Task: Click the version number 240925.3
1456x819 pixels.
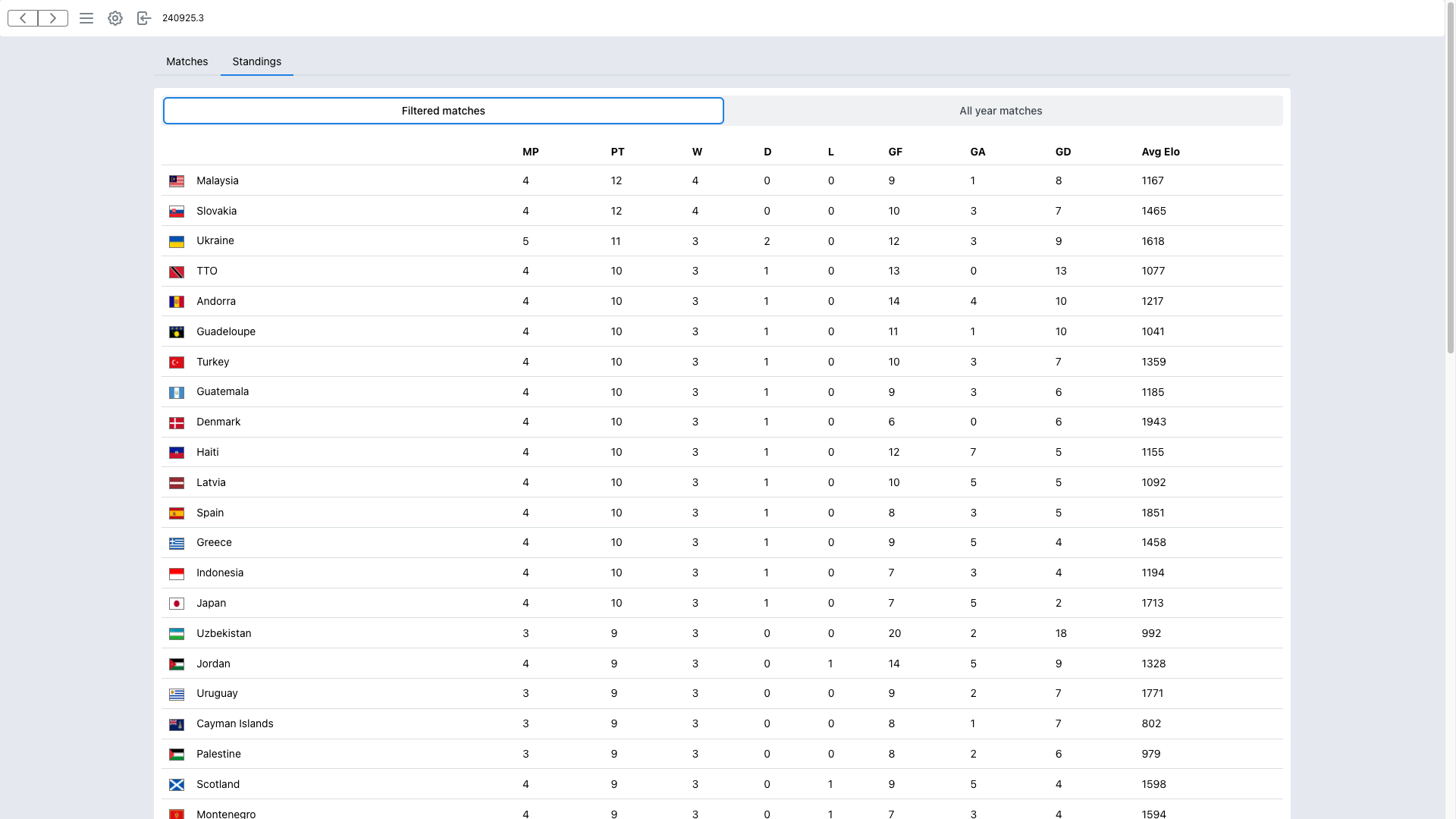Action: tap(183, 18)
